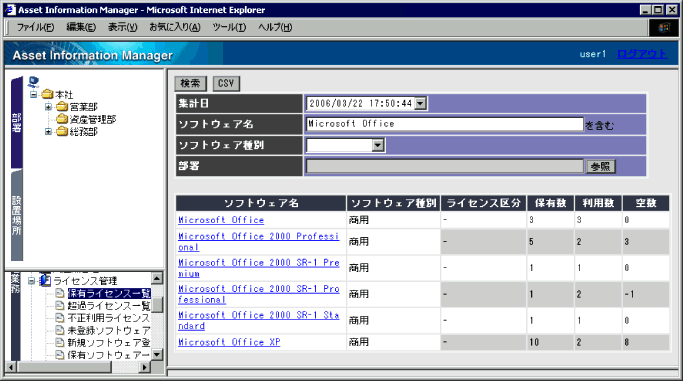Open Microsoft Office 2000 Professional link
This screenshot has width=683, height=381.
pos(258,242)
